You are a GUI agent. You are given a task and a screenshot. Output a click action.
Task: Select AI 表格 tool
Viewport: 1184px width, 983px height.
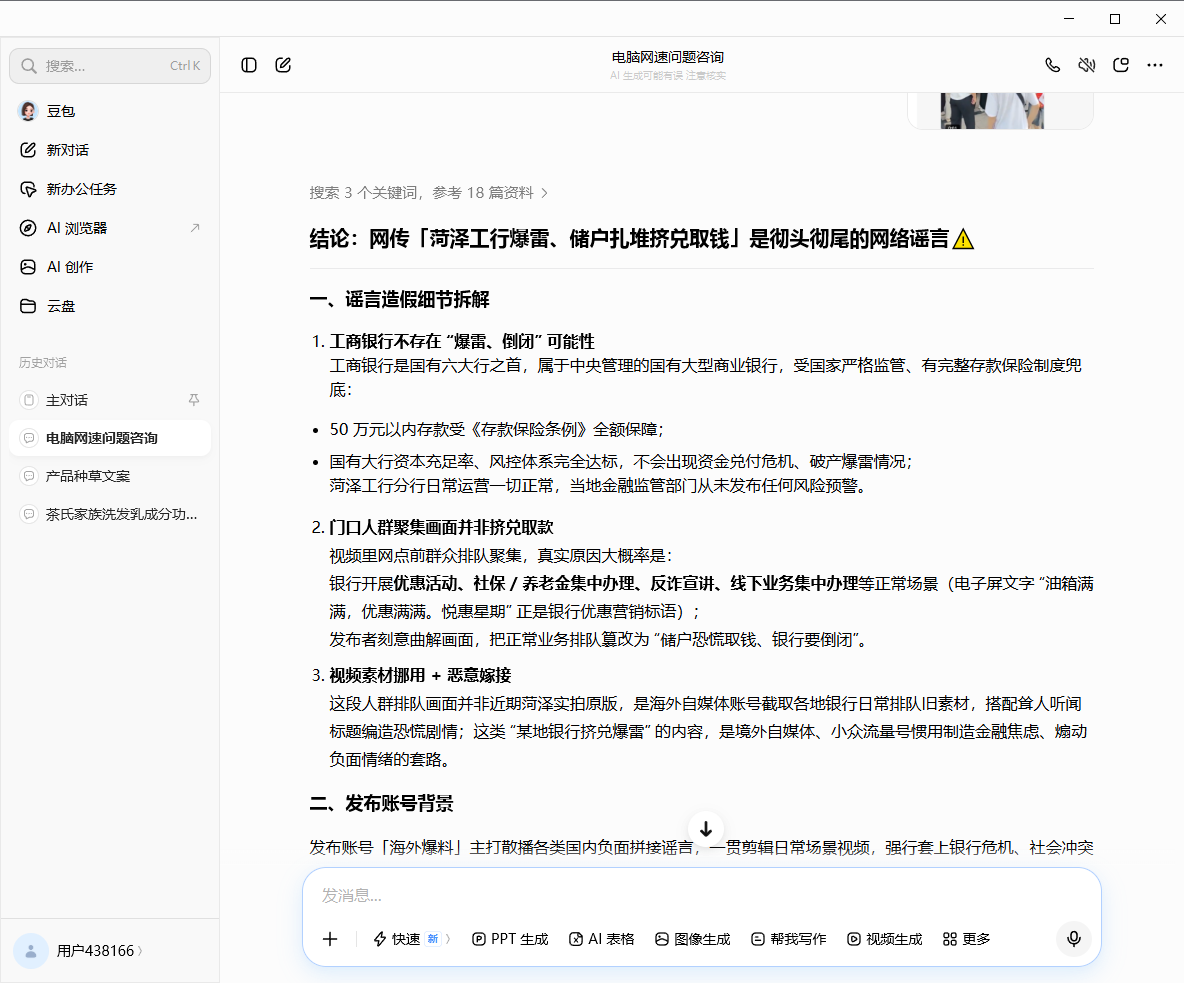click(x=601, y=939)
